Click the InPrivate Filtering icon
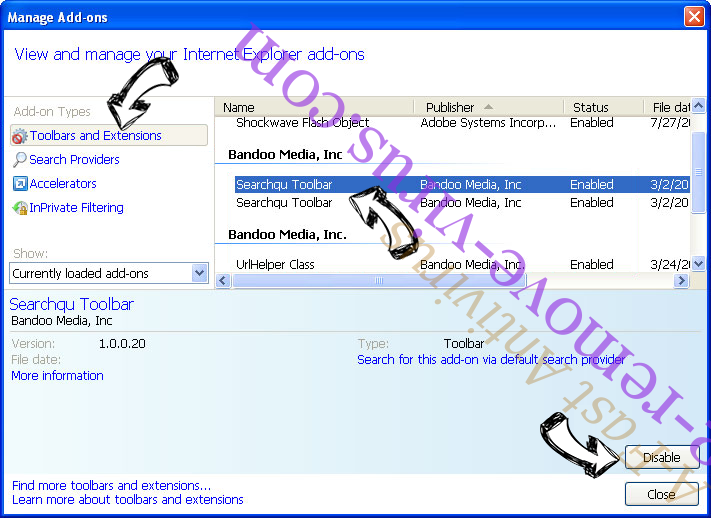 19,208
